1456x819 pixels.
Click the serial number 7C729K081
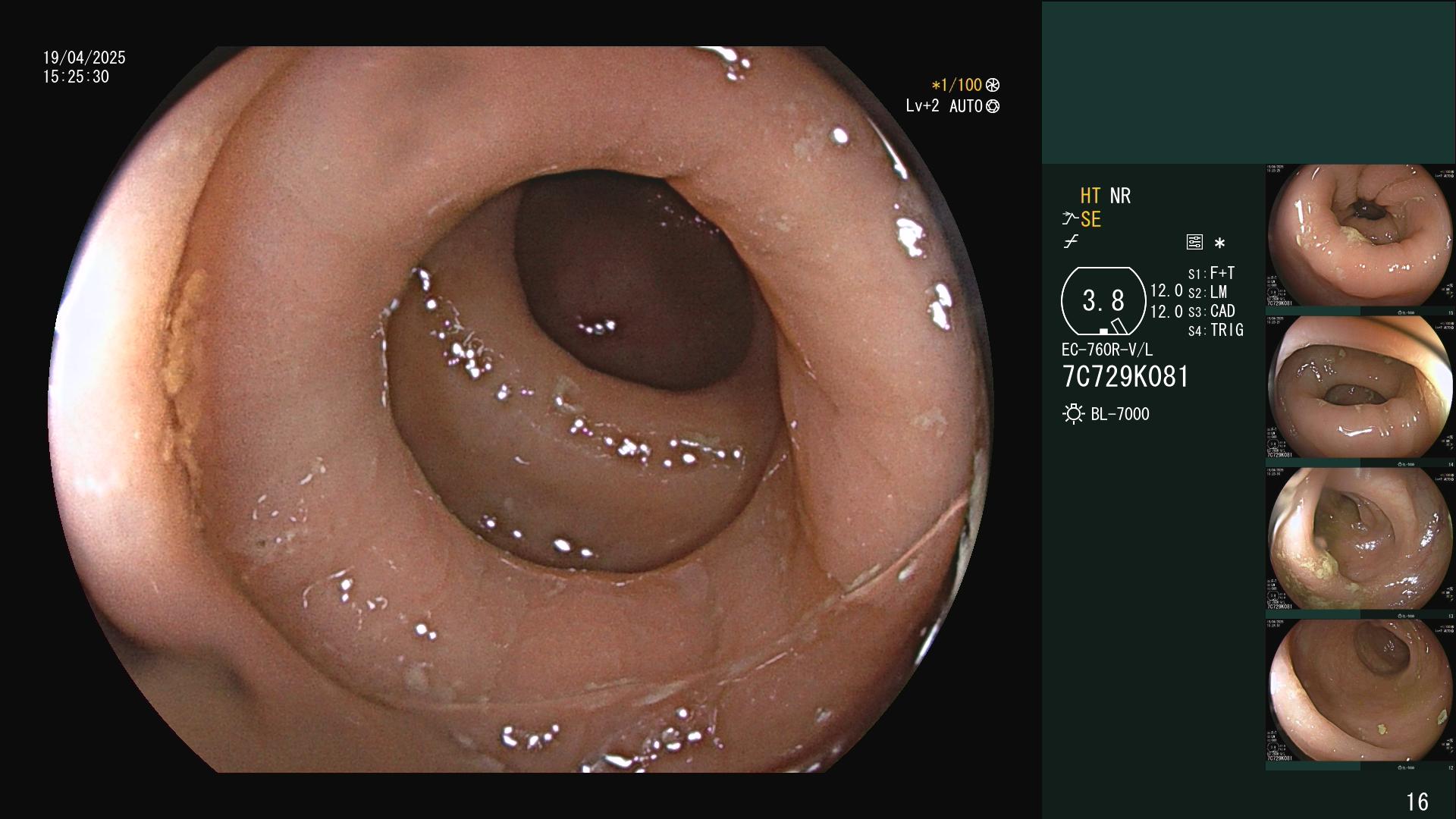point(1125,376)
